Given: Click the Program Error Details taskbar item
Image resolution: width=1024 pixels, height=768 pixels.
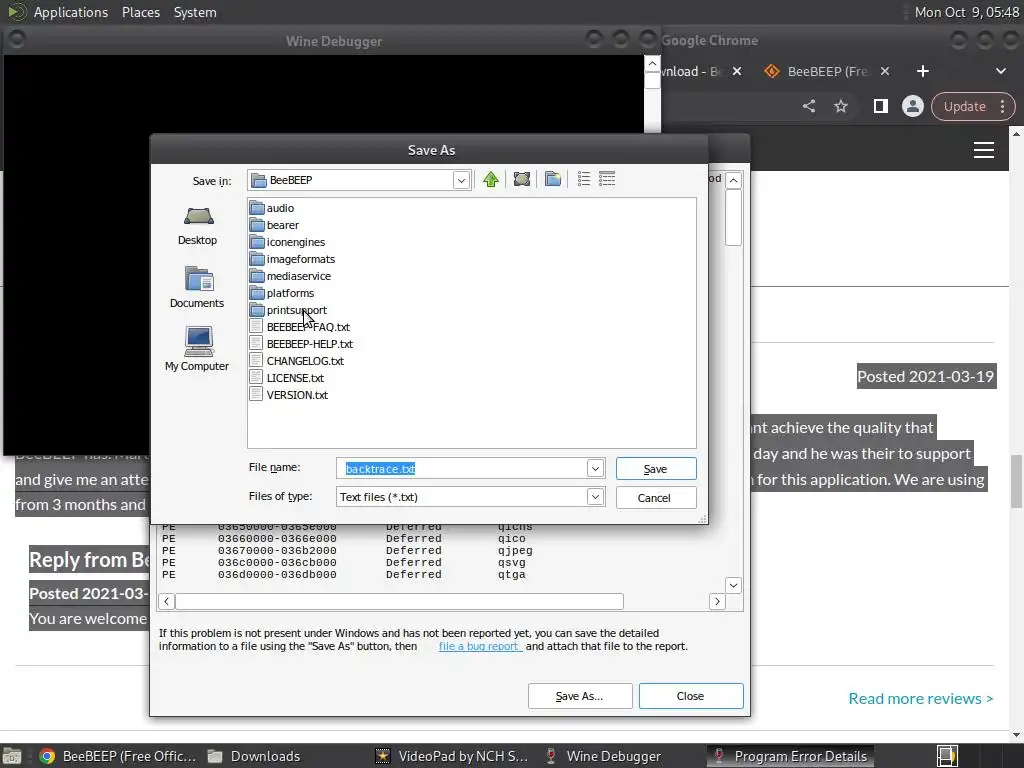Looking at the screenshot, I should point(790,756).
